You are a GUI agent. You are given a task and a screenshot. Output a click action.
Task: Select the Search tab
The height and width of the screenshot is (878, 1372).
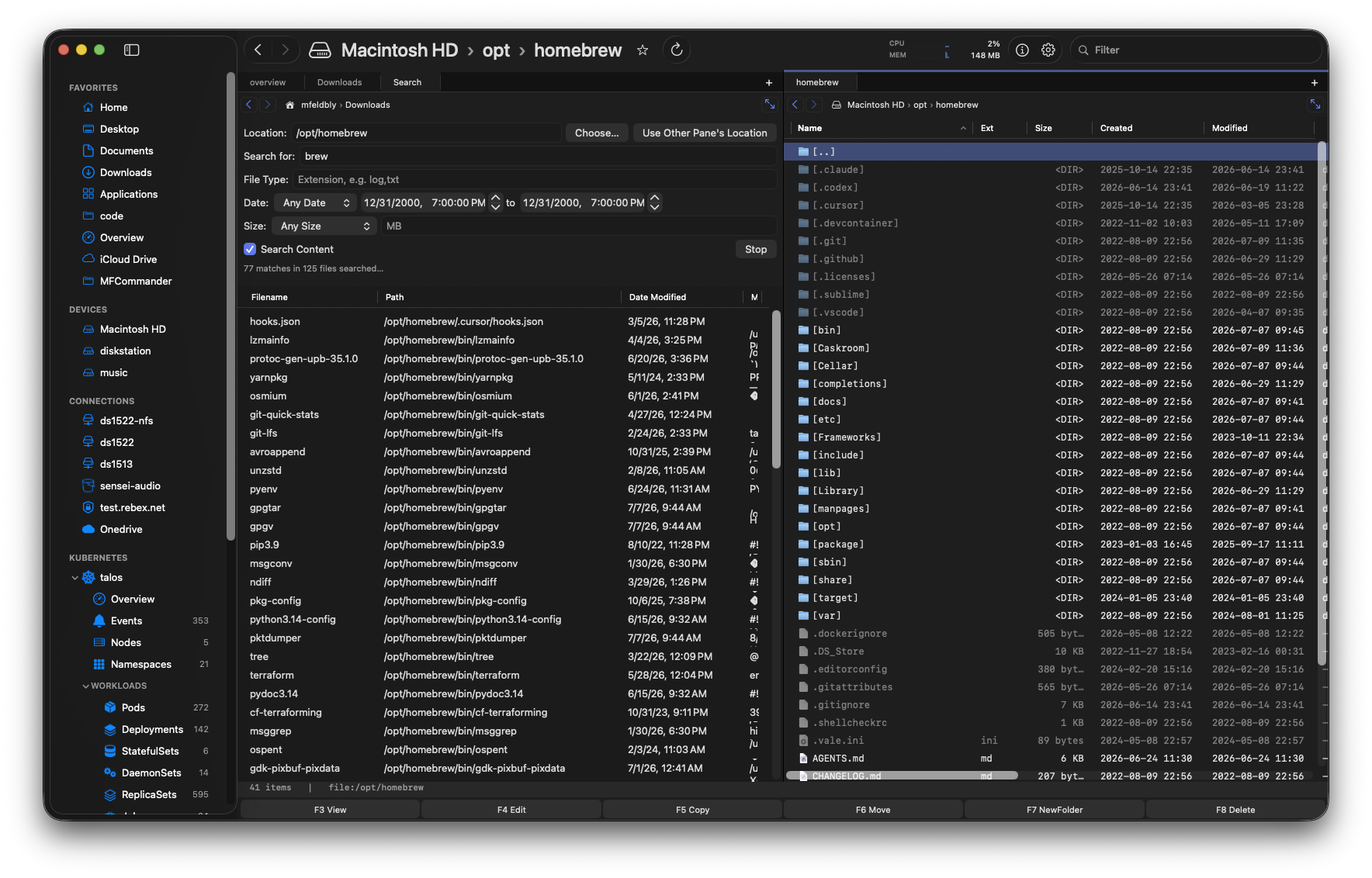point(407,82)
